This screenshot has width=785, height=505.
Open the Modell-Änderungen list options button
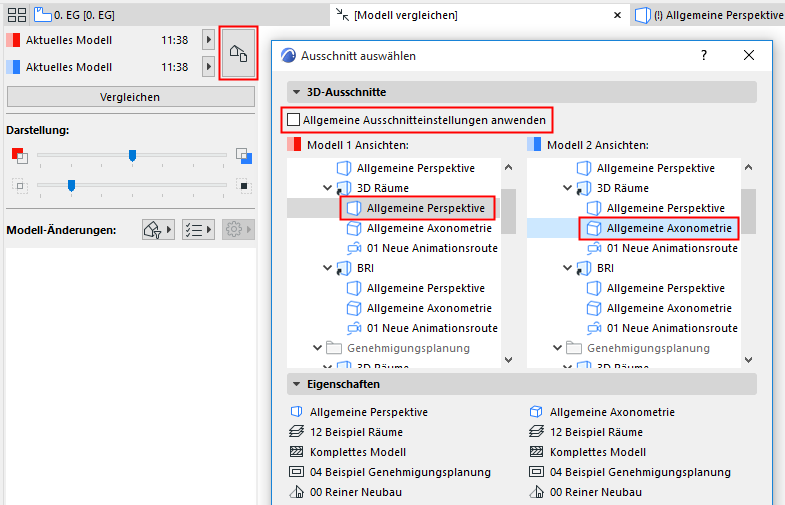198,230
